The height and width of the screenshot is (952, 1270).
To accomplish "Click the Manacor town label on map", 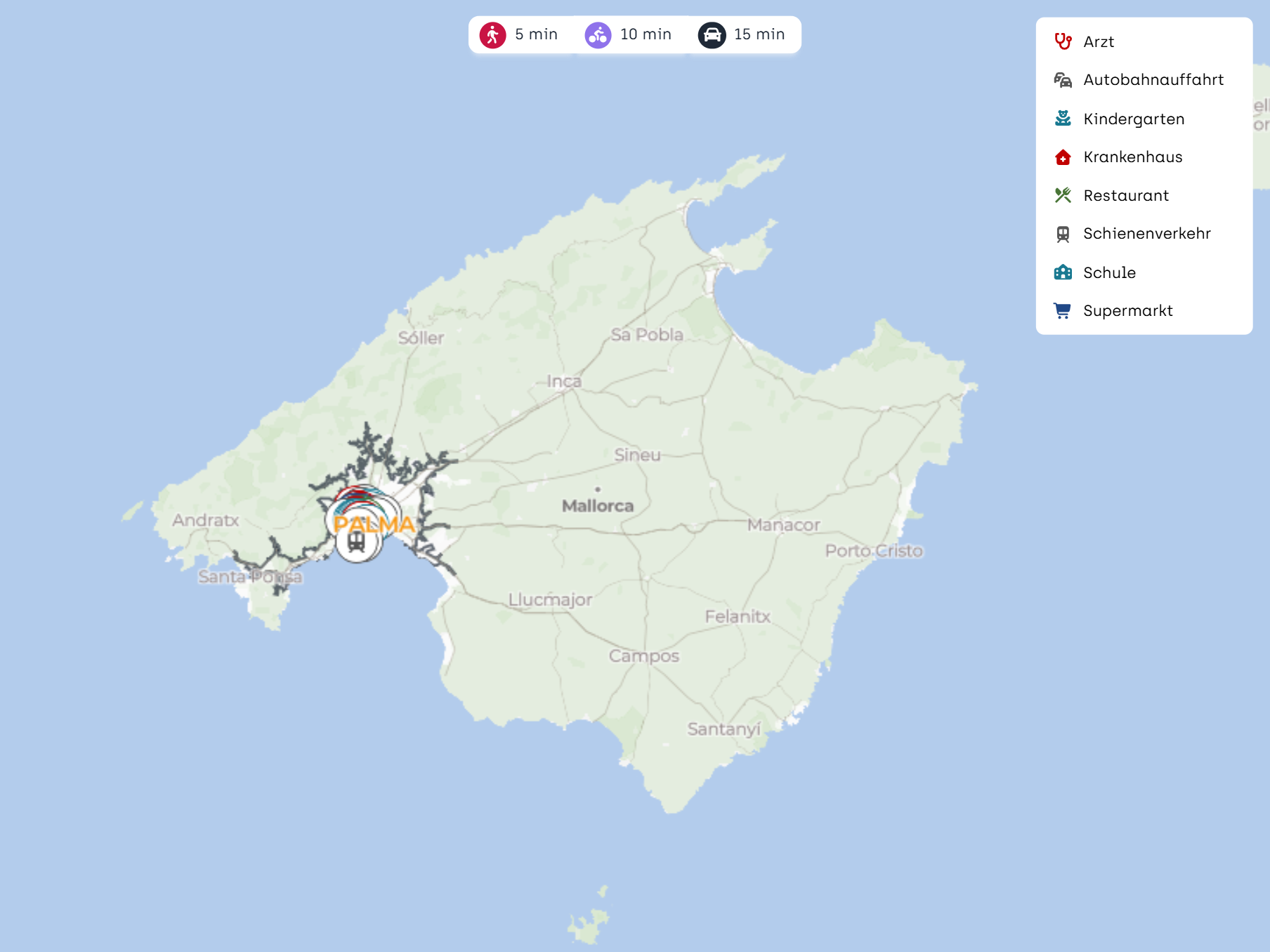I will point(783,525).
